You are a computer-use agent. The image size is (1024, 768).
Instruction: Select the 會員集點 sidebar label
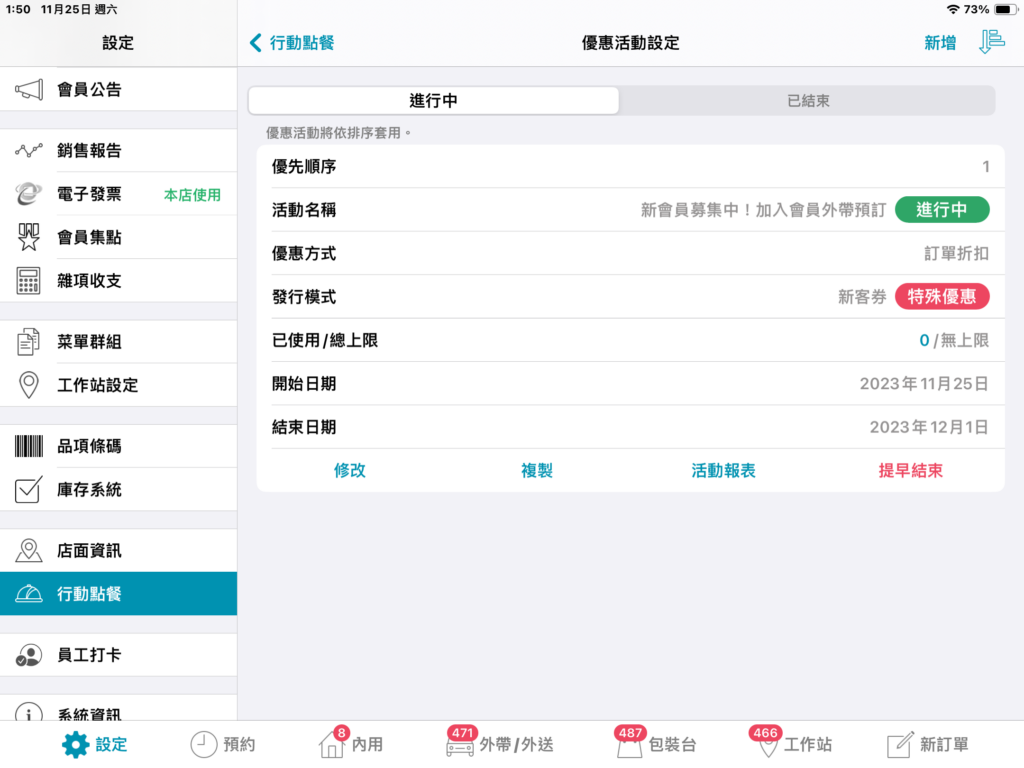[89, 237]
